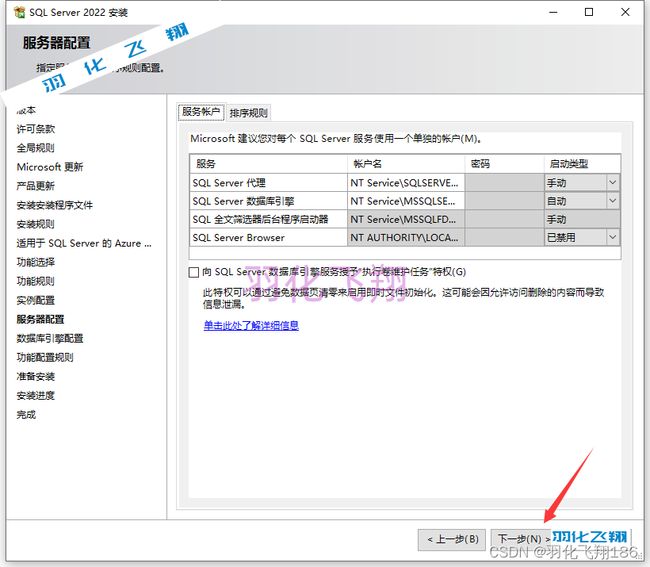Select 数据库引擎配置 step in sidebar

pyautogui.click(x=50, y=339)
